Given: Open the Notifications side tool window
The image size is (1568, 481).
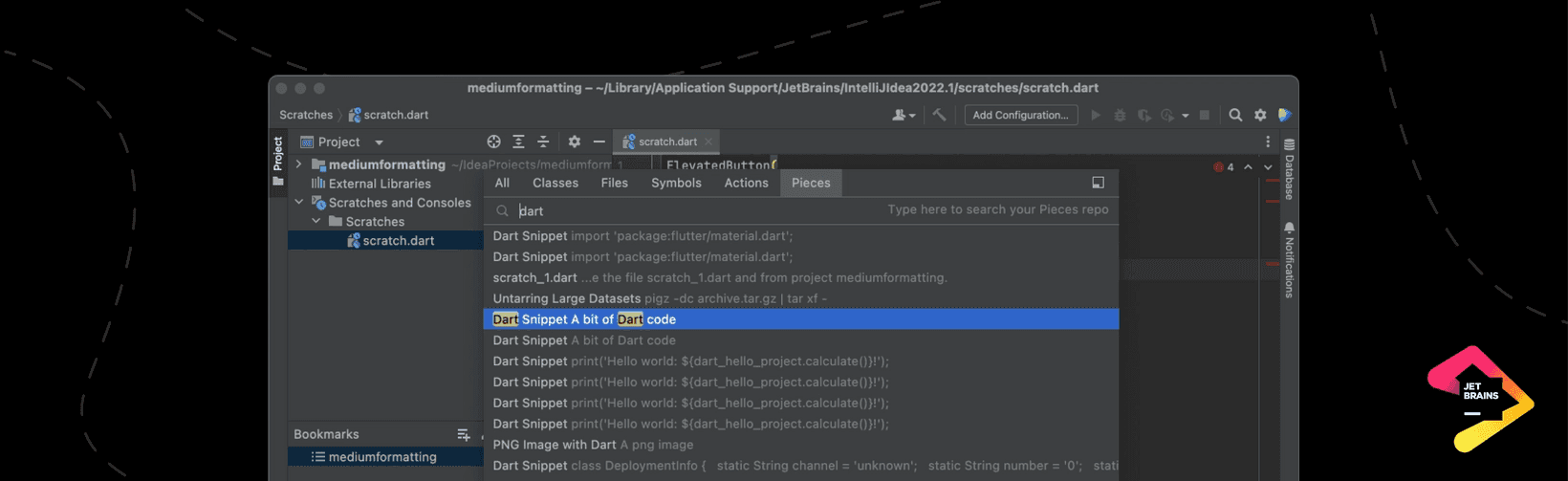Looking at the screenshot, I should click(x=1289, y=260).
